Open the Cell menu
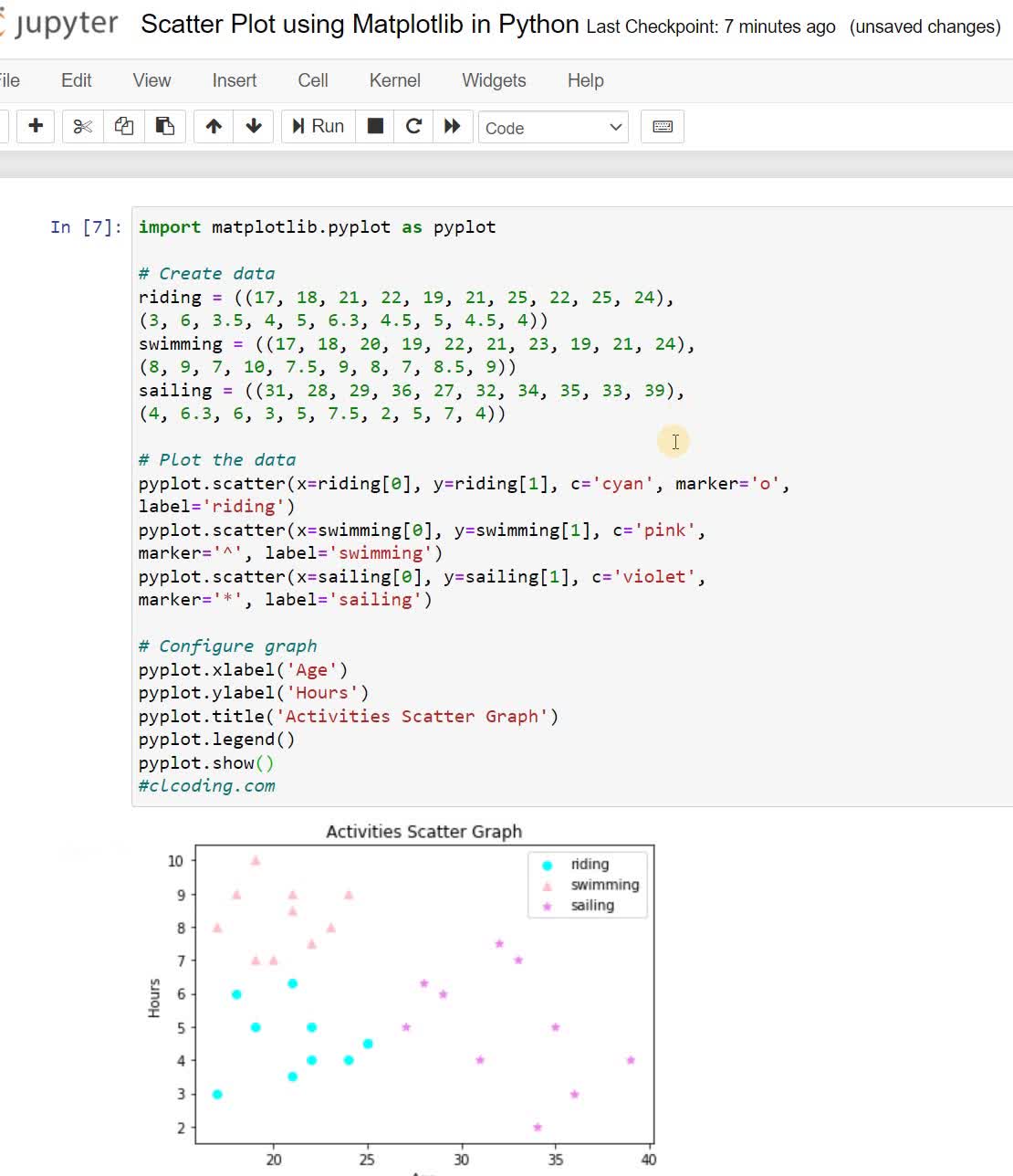1013x1176 pixels. pos(313,80)
